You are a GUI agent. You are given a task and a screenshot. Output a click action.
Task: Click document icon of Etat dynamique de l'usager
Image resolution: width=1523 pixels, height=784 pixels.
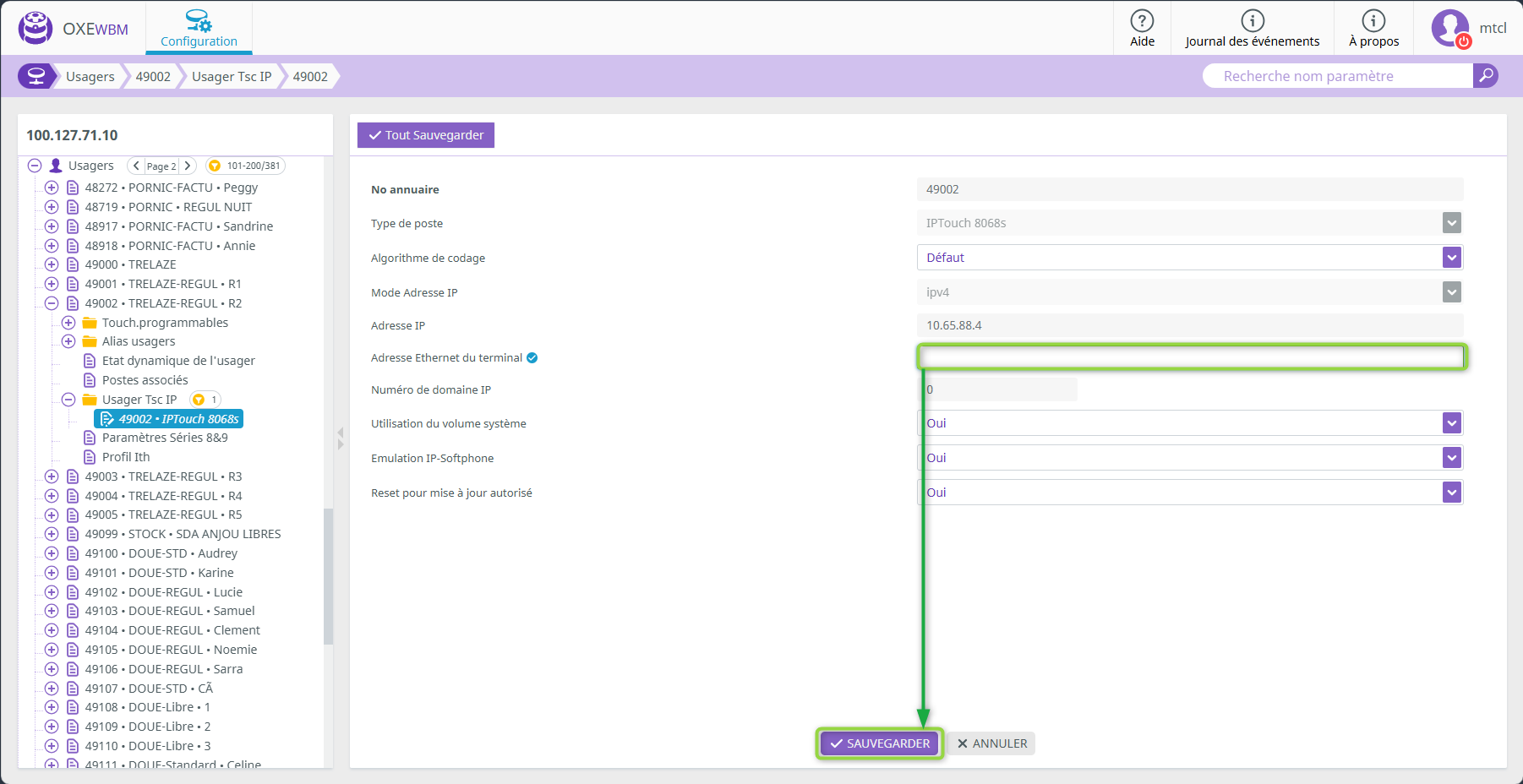90,361
